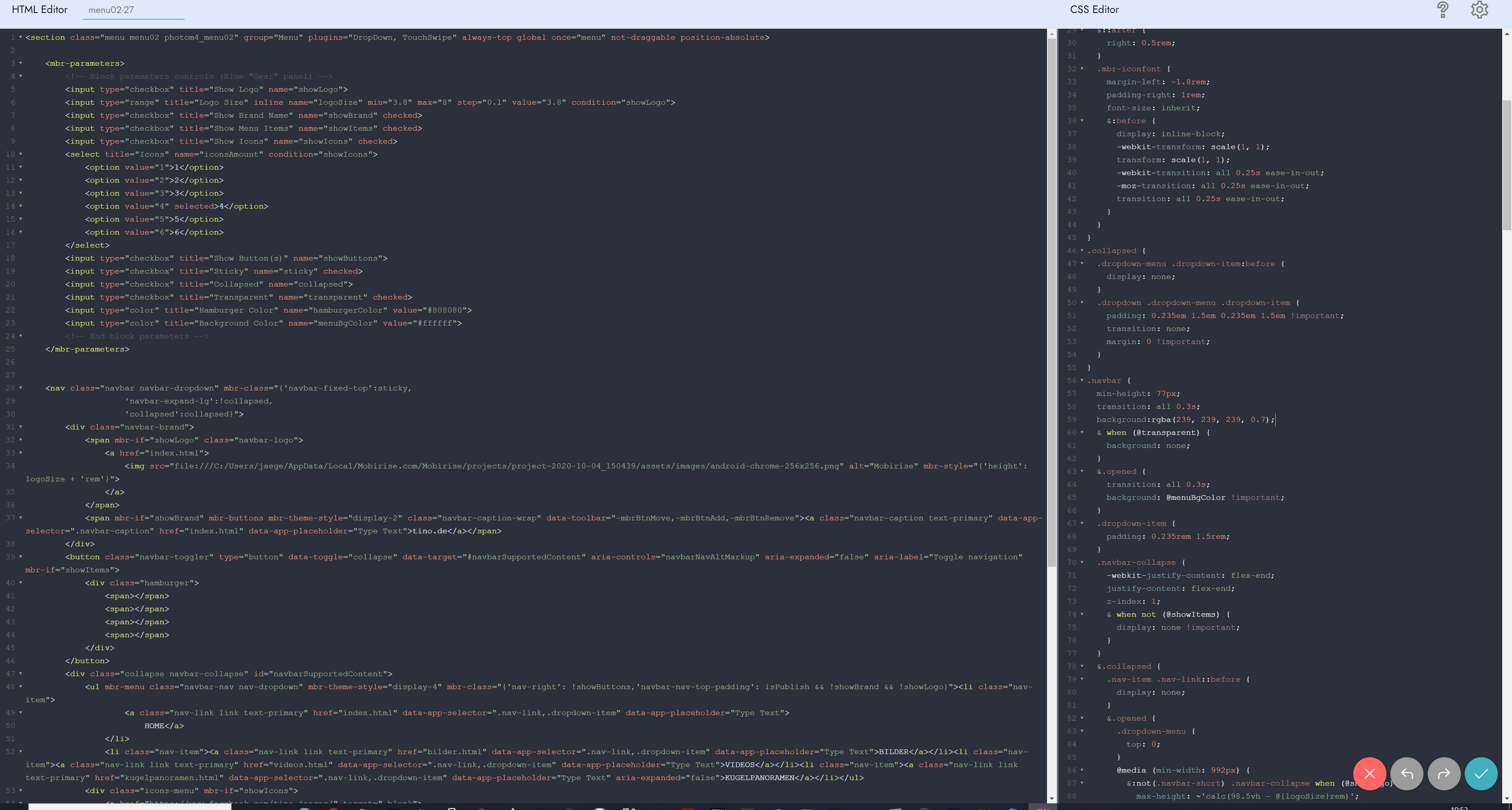Fold the navbar-toggler button at HTML line 39
Image resolution: width=1512 pixels, height=810 pixels.
click(20, 557)
